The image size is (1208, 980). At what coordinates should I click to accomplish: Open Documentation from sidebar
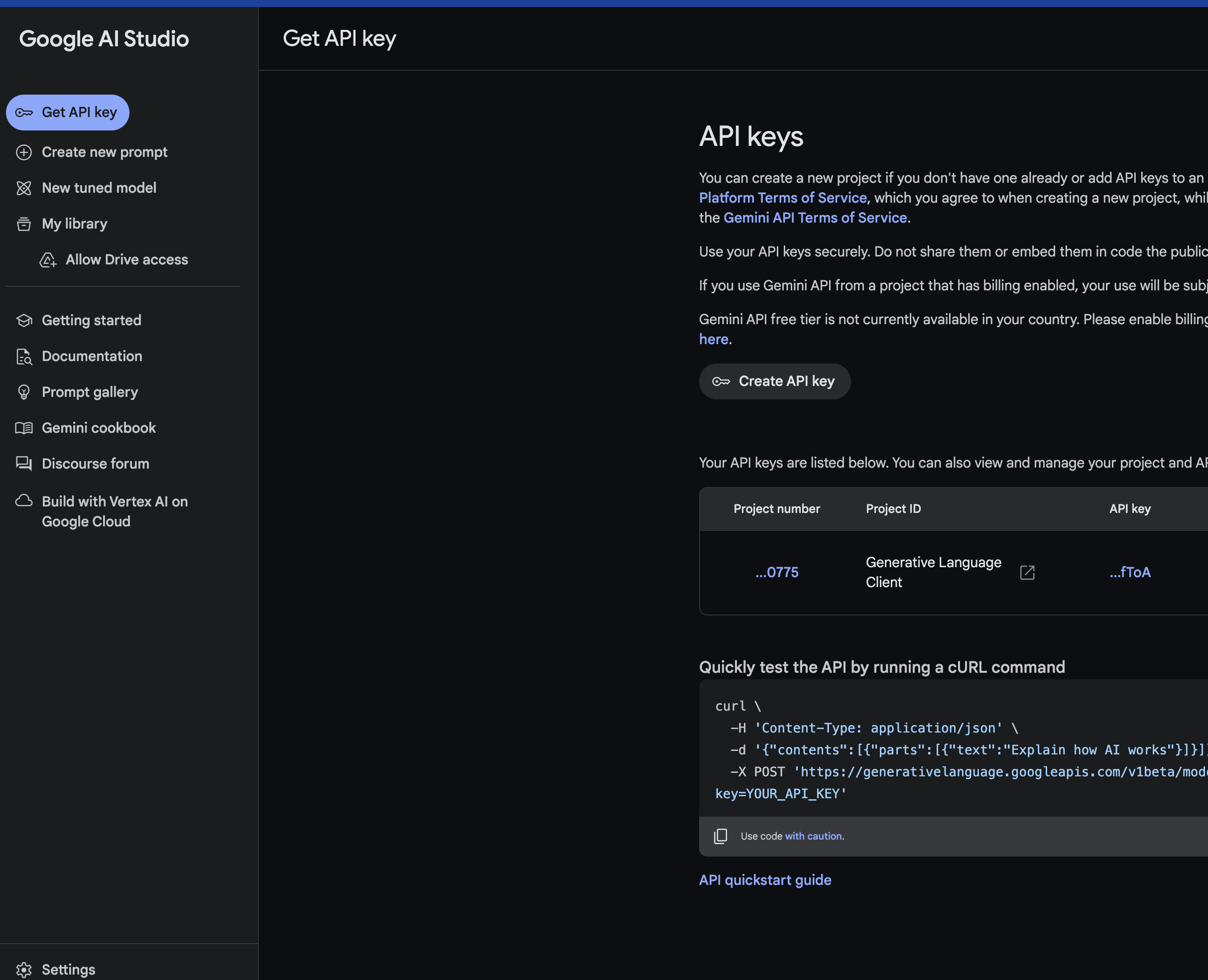click(x=92, y=356)
